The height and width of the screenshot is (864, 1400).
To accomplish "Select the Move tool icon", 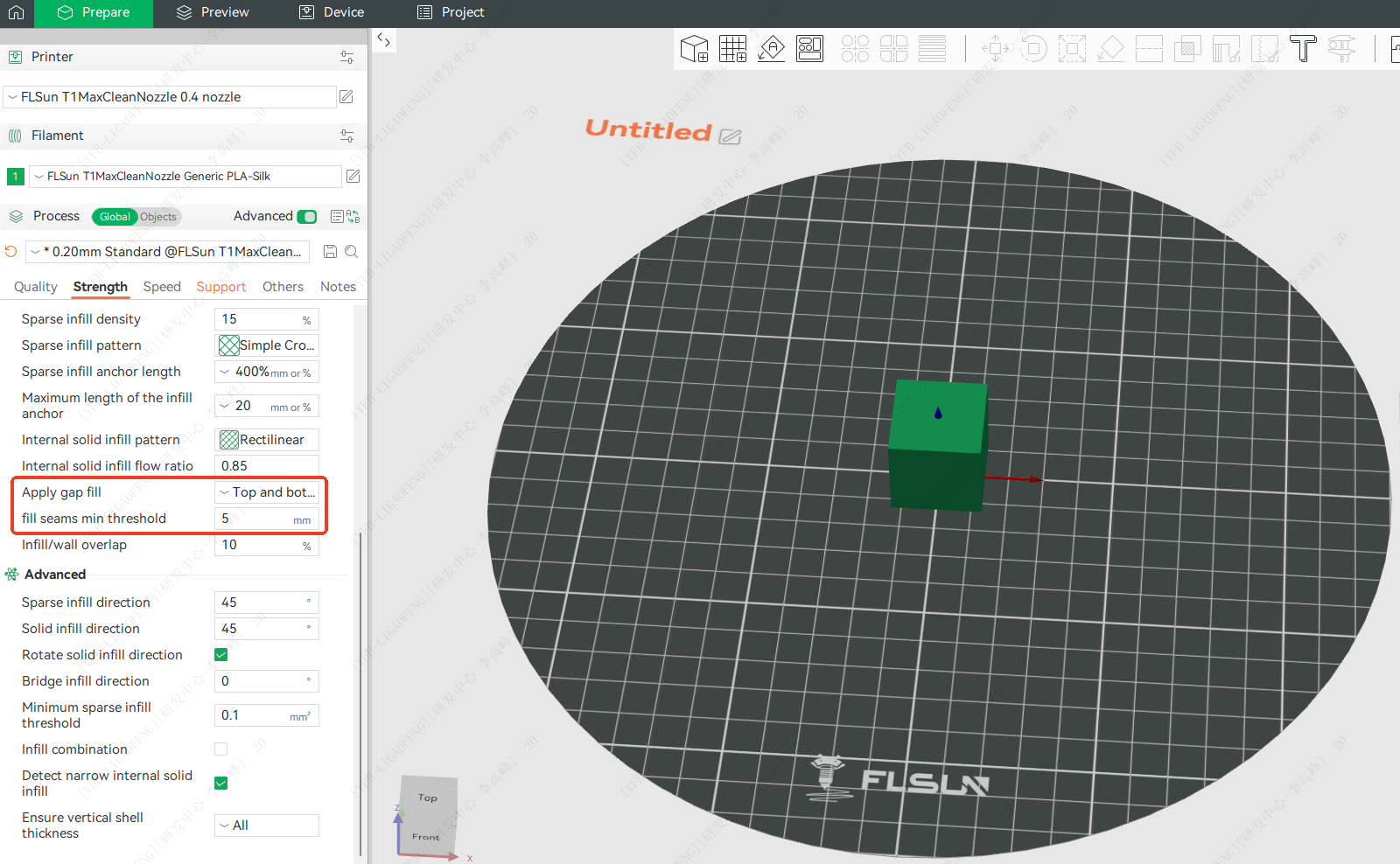I will tap(995, 48).
